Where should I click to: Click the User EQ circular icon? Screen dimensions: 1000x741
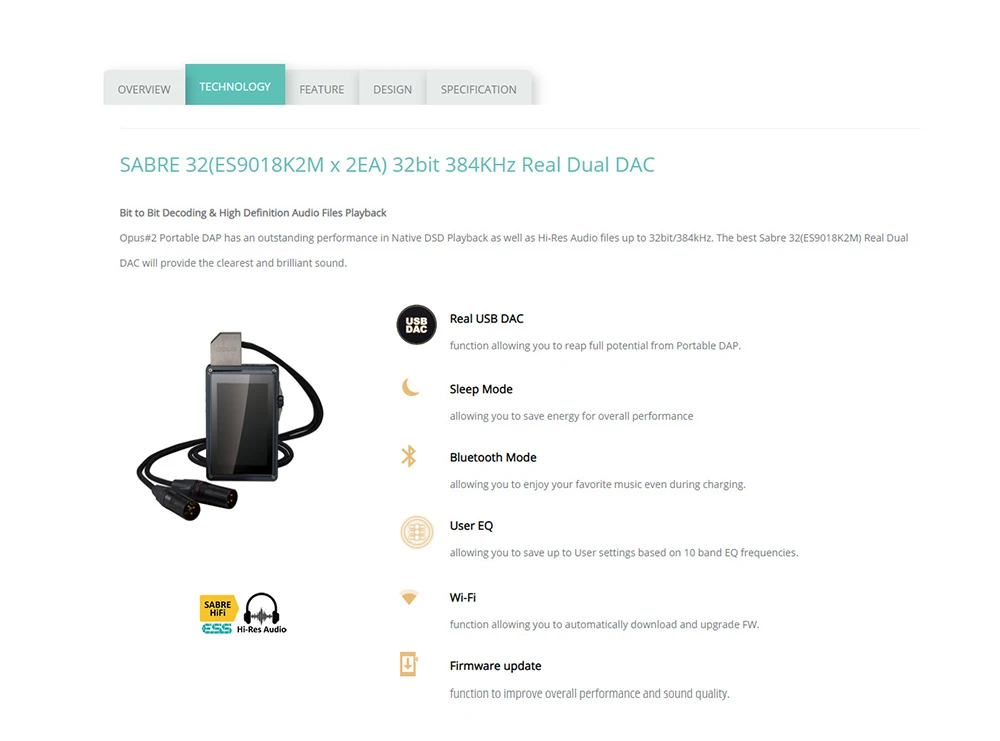point(416,532)
